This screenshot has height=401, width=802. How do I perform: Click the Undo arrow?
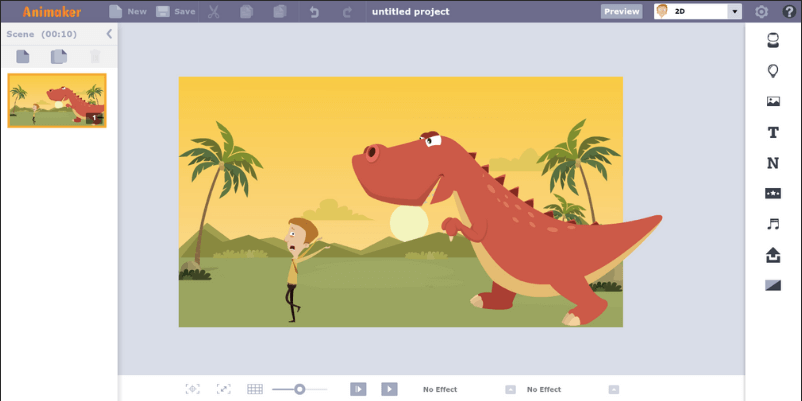click(x=314, y=12)
